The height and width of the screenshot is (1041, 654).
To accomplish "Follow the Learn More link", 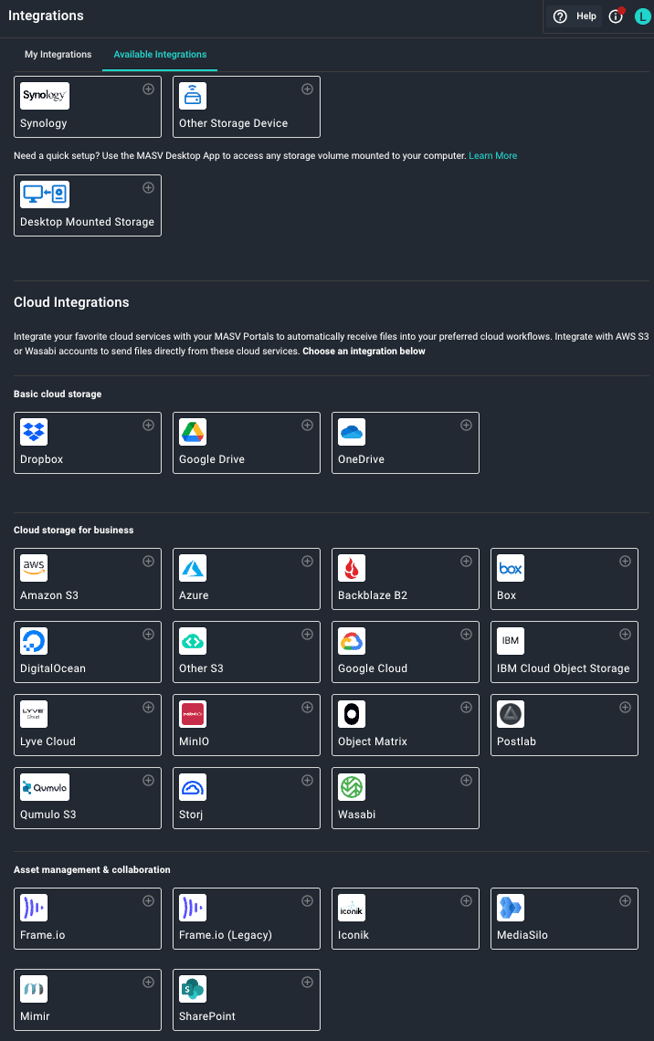I will (493, 155).
